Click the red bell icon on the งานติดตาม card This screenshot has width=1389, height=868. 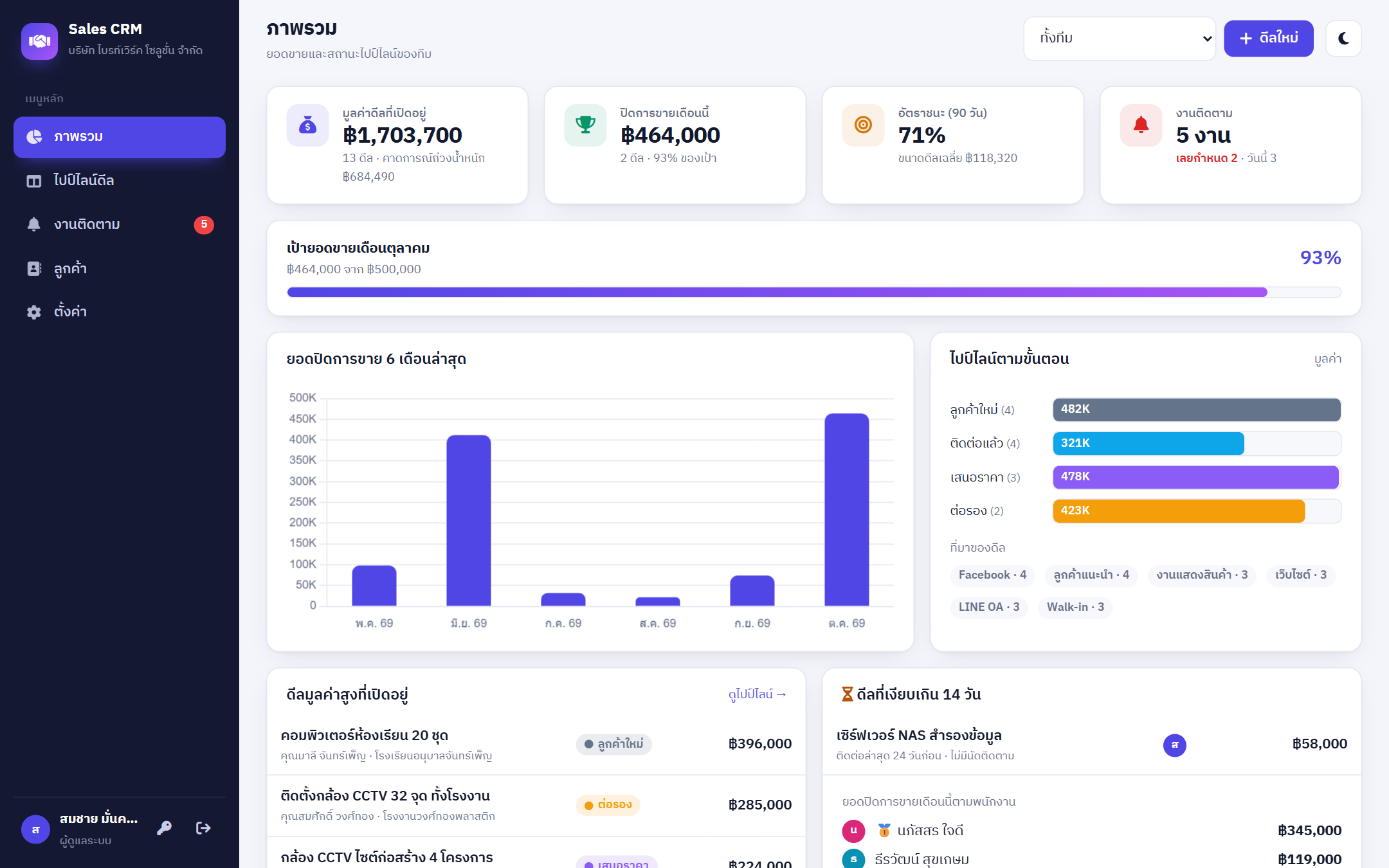click(x=1141, y=125)
